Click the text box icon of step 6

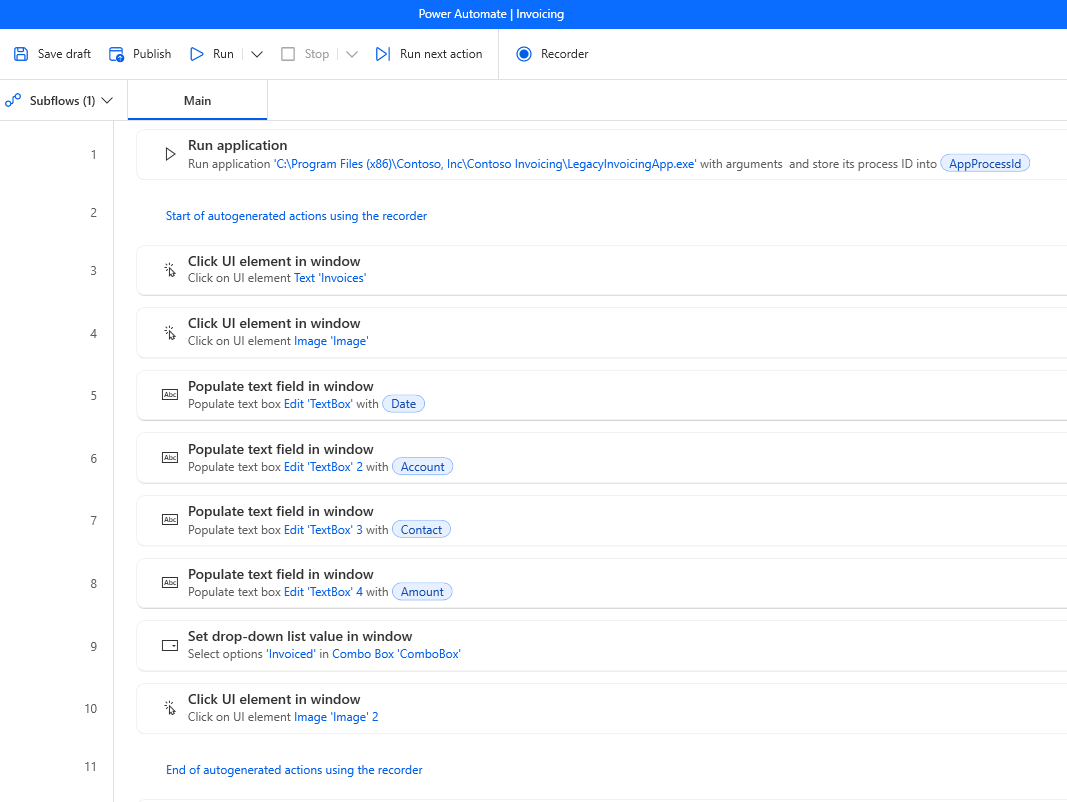click(x=169, y=457)
